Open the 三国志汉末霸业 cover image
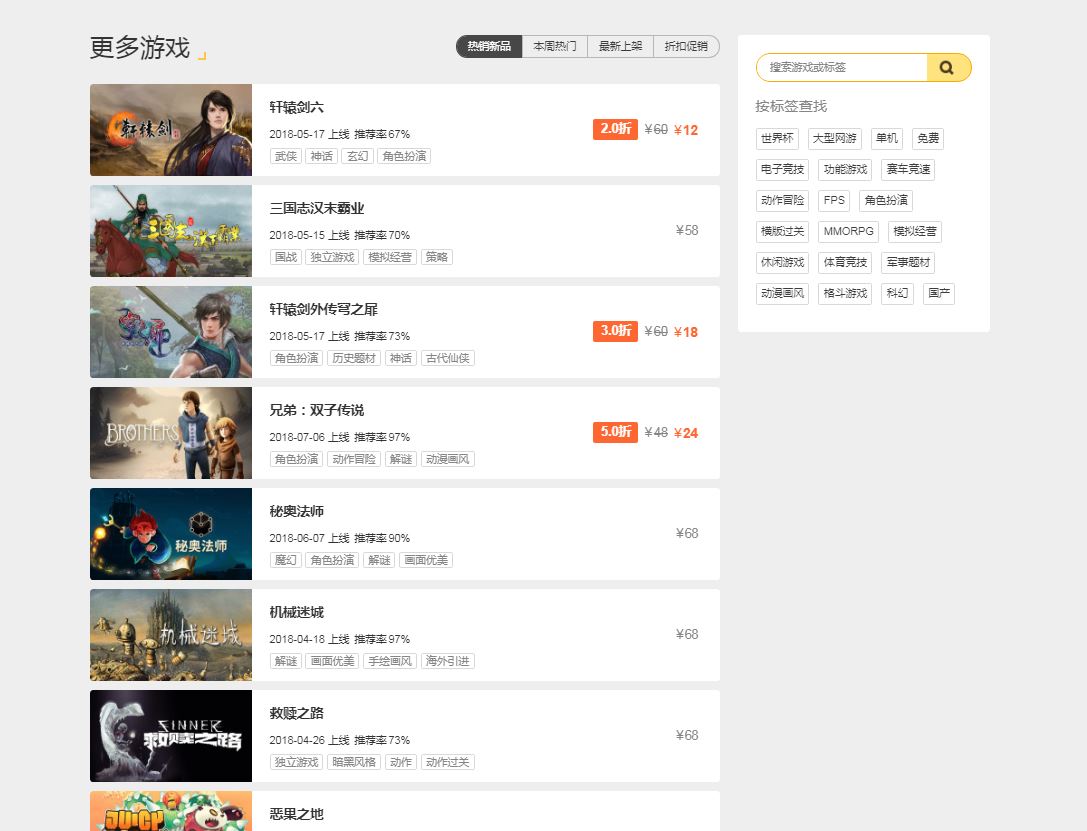This screenshot has height=831, width=1087. point(171,231)
